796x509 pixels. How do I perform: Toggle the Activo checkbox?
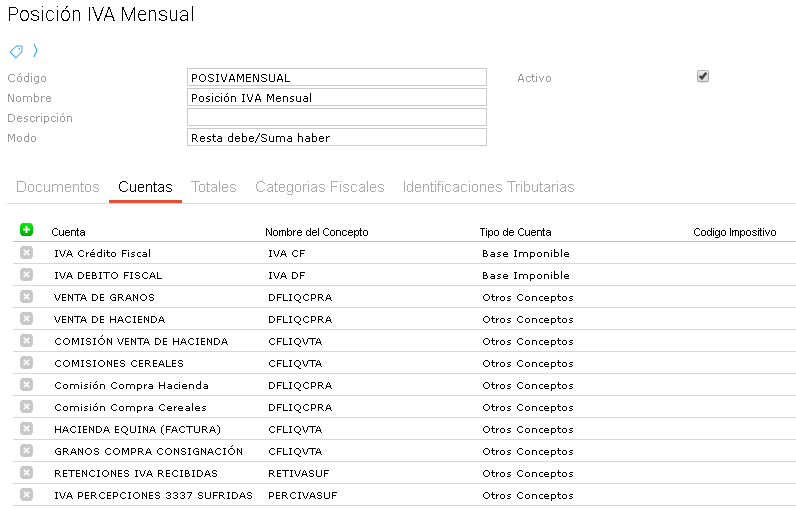(x=703, y=76)
